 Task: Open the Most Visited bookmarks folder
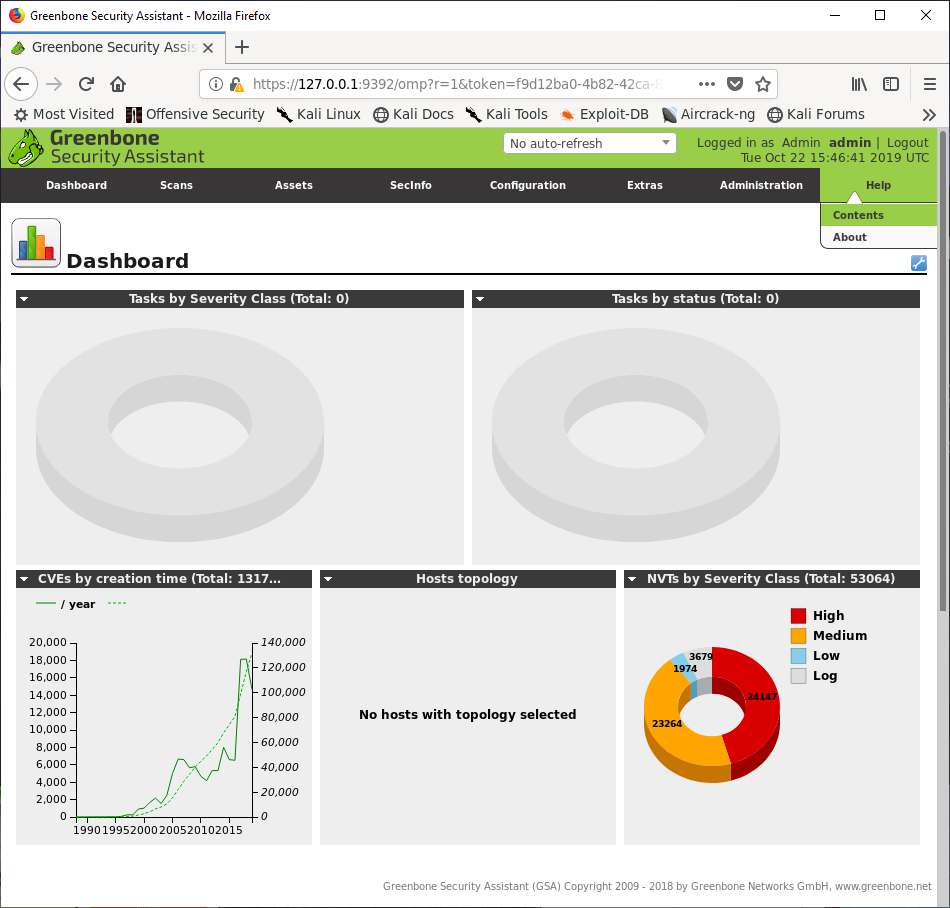click(x=64, y=114)
